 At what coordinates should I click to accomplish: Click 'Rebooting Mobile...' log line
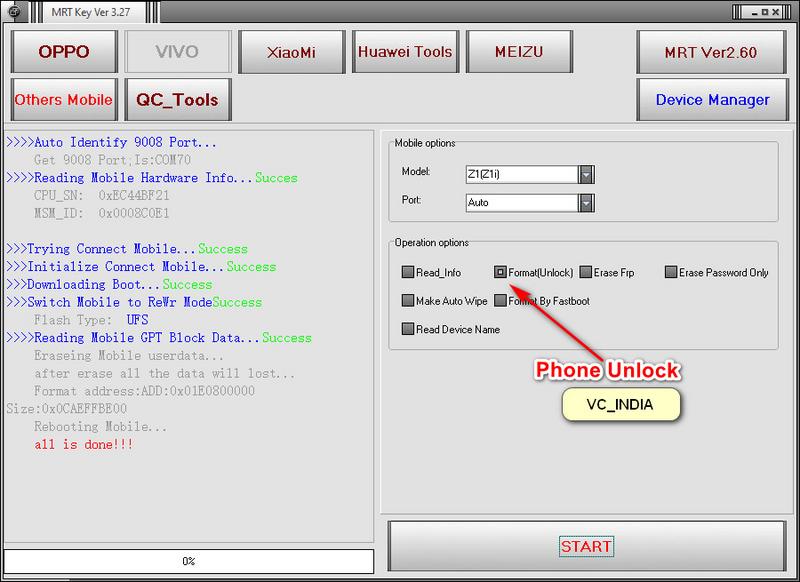point(101,426)
